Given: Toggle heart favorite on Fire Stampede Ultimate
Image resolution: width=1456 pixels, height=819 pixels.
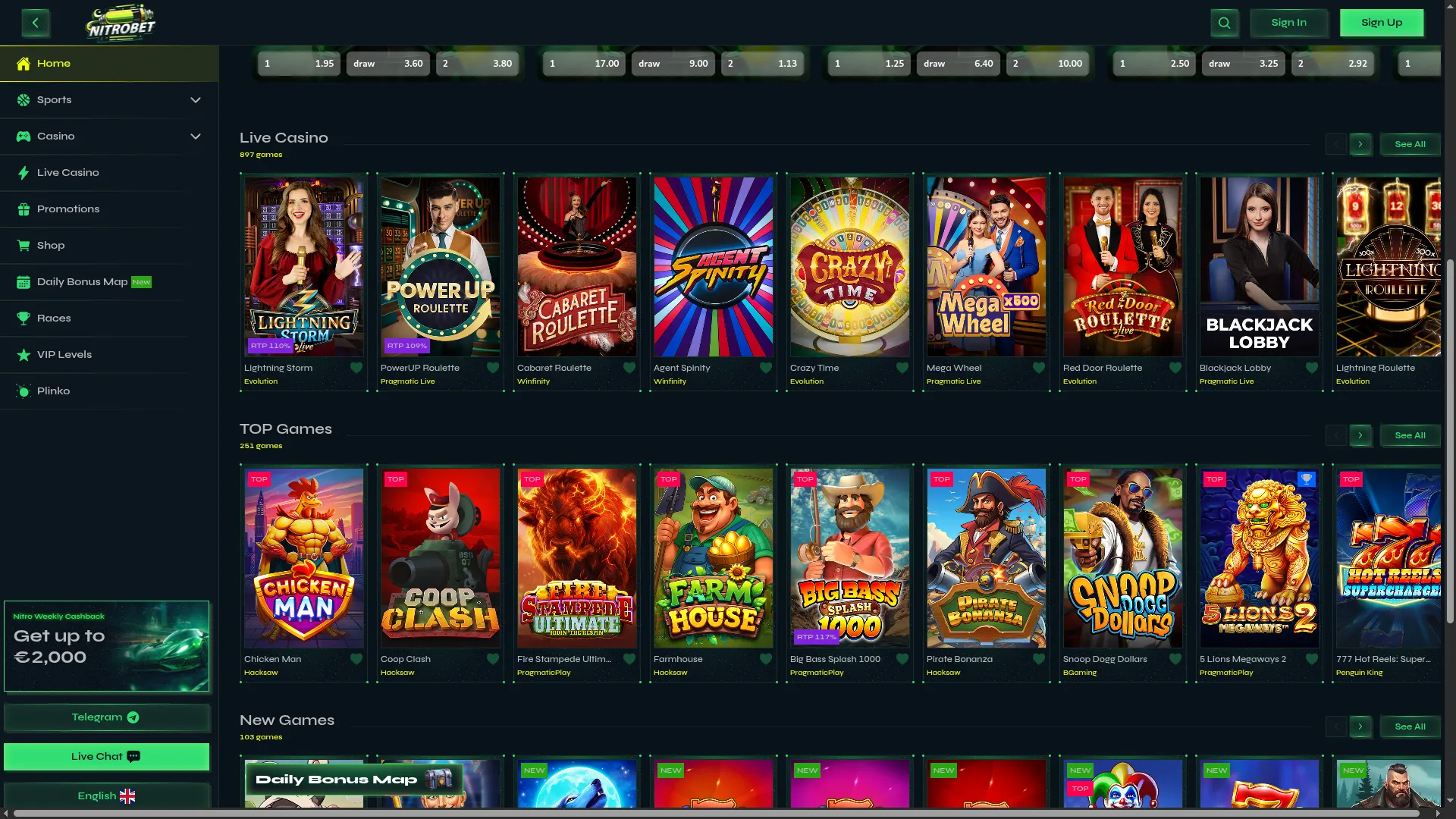Looking at the screenshot, I should pos(629,659).
